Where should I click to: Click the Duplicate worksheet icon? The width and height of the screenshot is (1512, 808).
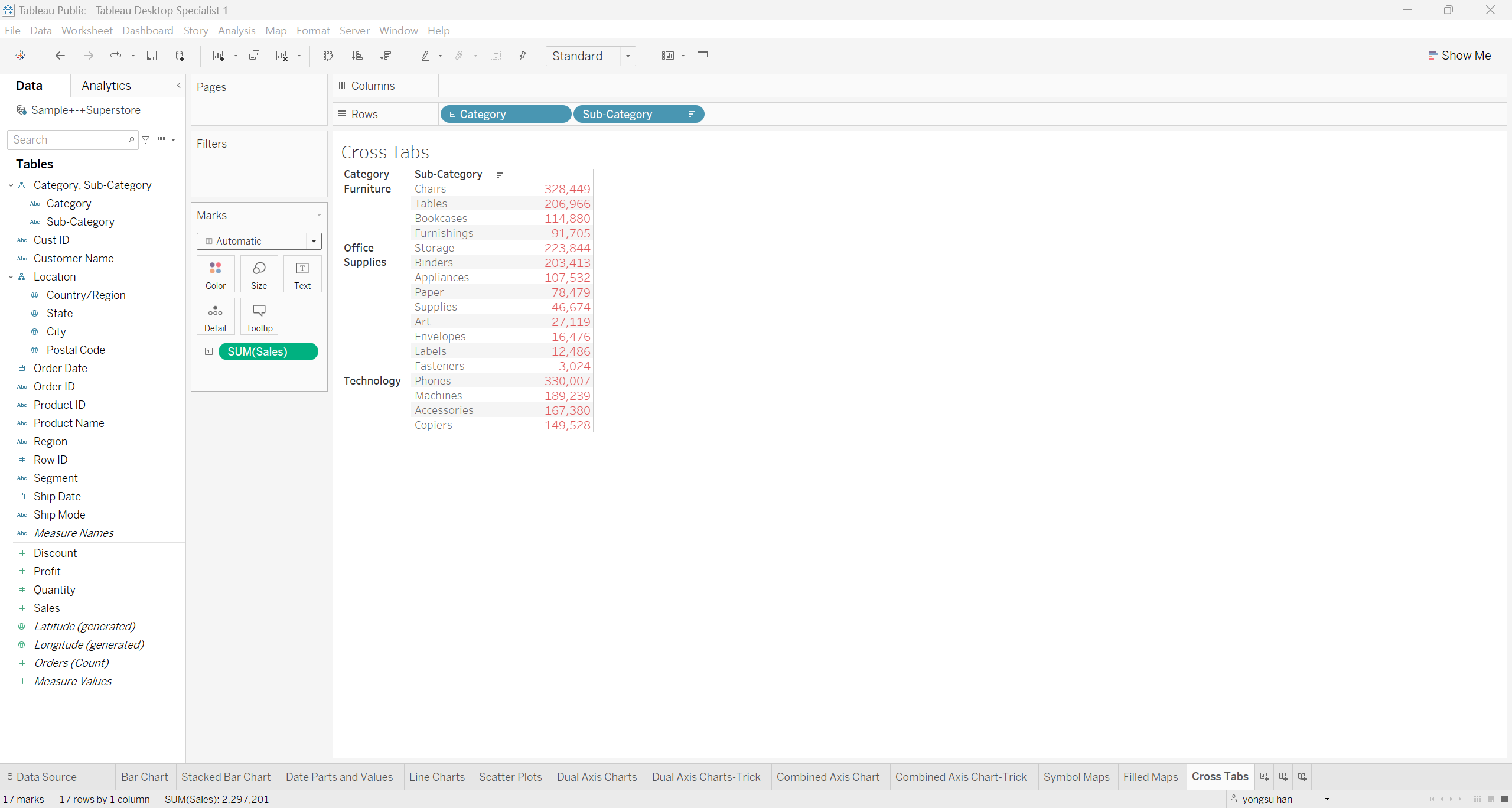click(x=254, y=56)
